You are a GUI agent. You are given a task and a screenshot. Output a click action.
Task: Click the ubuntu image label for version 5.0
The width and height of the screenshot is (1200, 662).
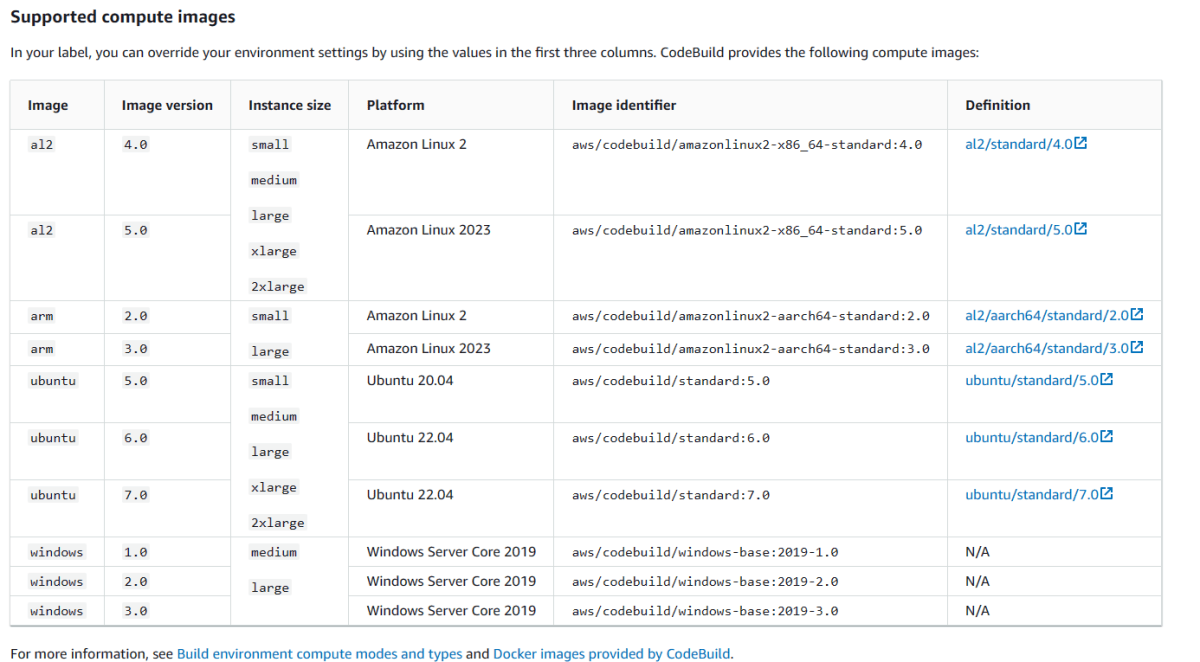click(53, 381)
